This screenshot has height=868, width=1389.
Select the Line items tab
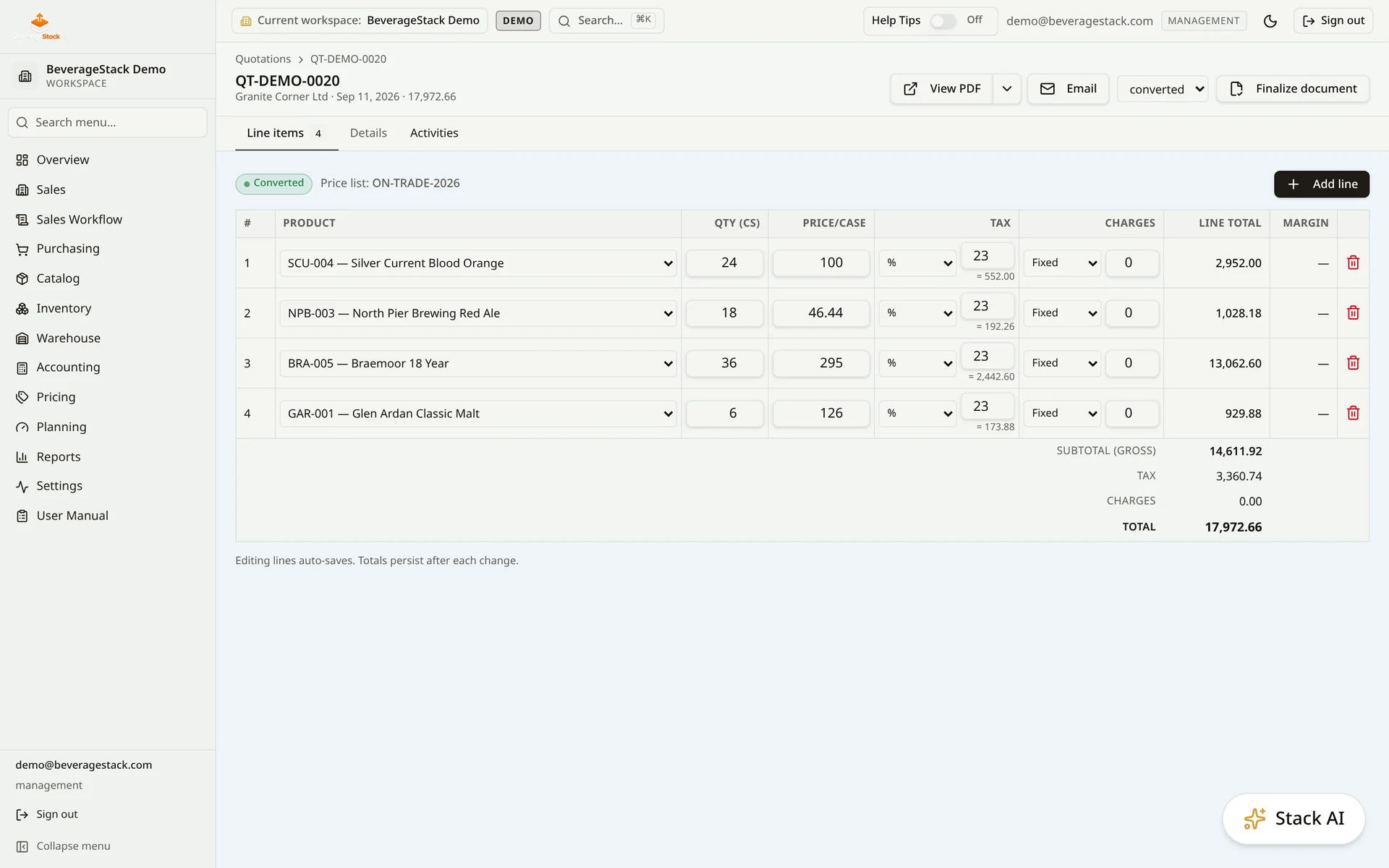coord(286,133)
